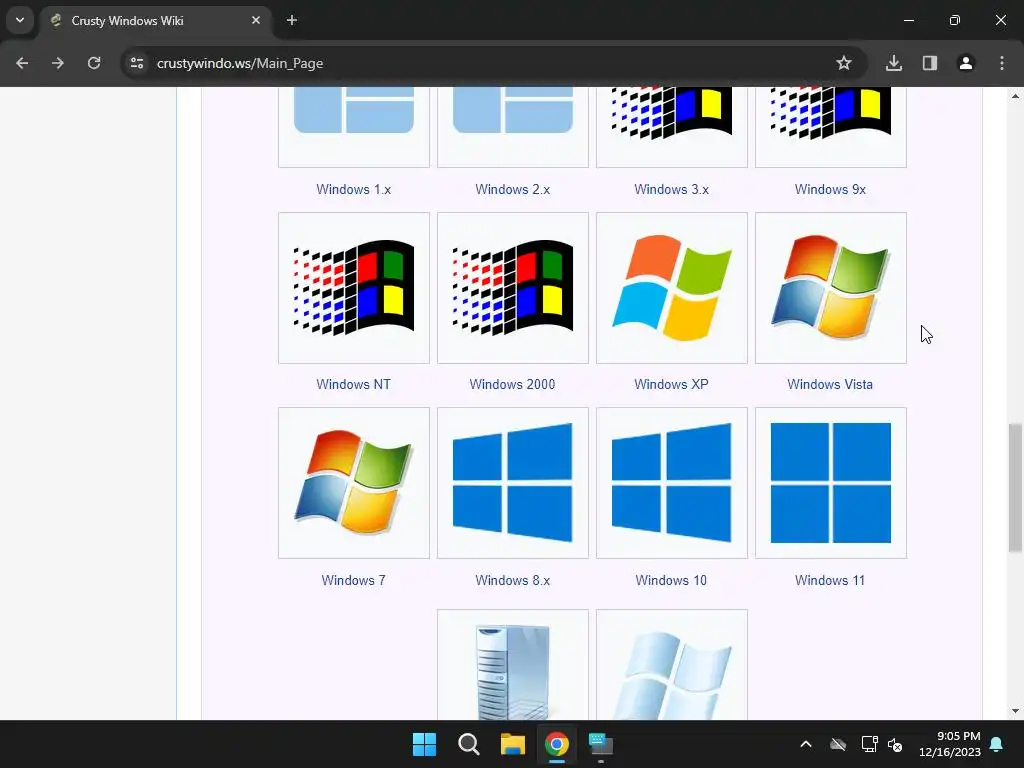The width and height of the screenshot is (1024, 768).
Task: Open Chrome's three-dot menu
Action: point(1002,63)
